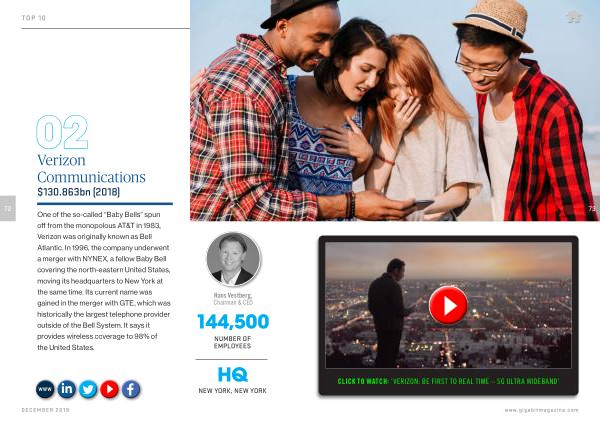This screenshot has width=600, height=424.
Task: Open Verizon's Facebook icon
Action: (x=131, y=389)
